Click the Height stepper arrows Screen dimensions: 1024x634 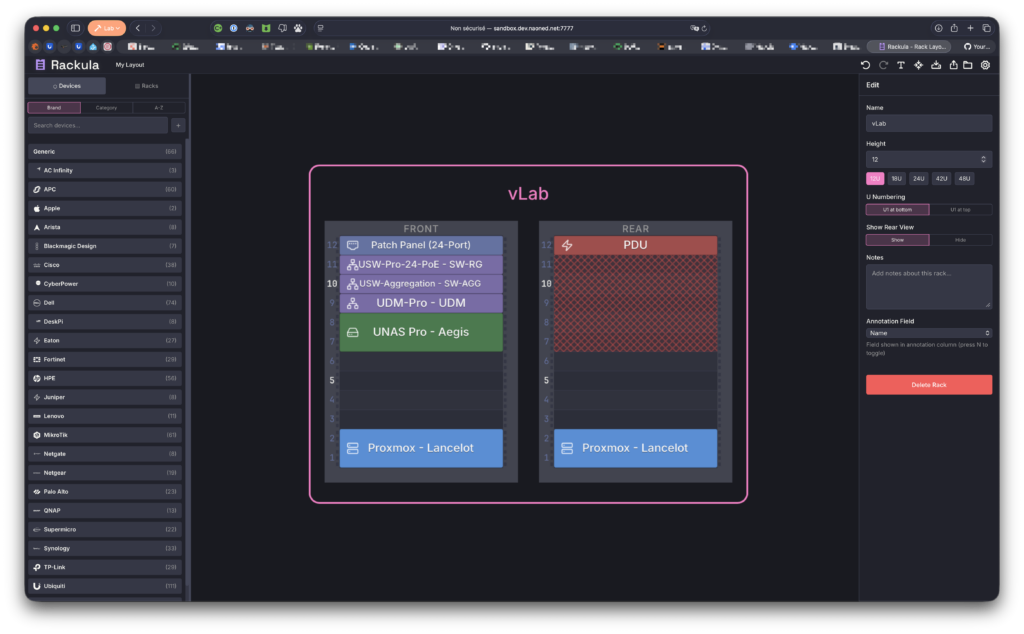[984, 159]
